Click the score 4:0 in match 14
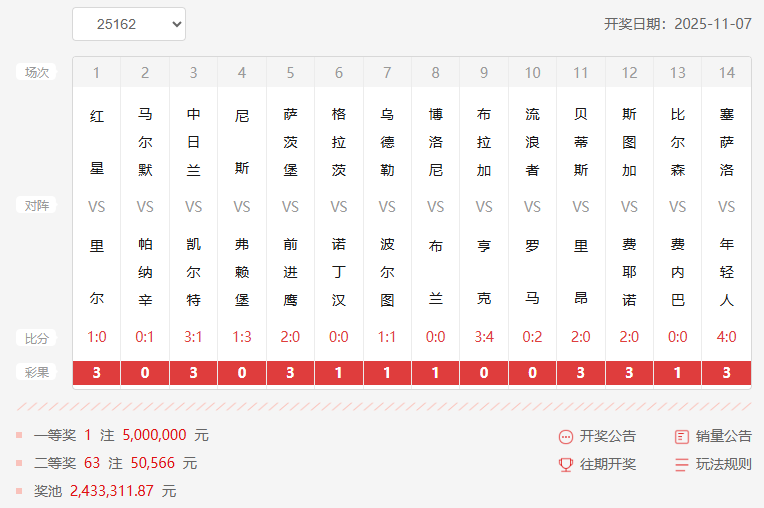The width and height of the screenshot is (764, 508). point(726,337)
